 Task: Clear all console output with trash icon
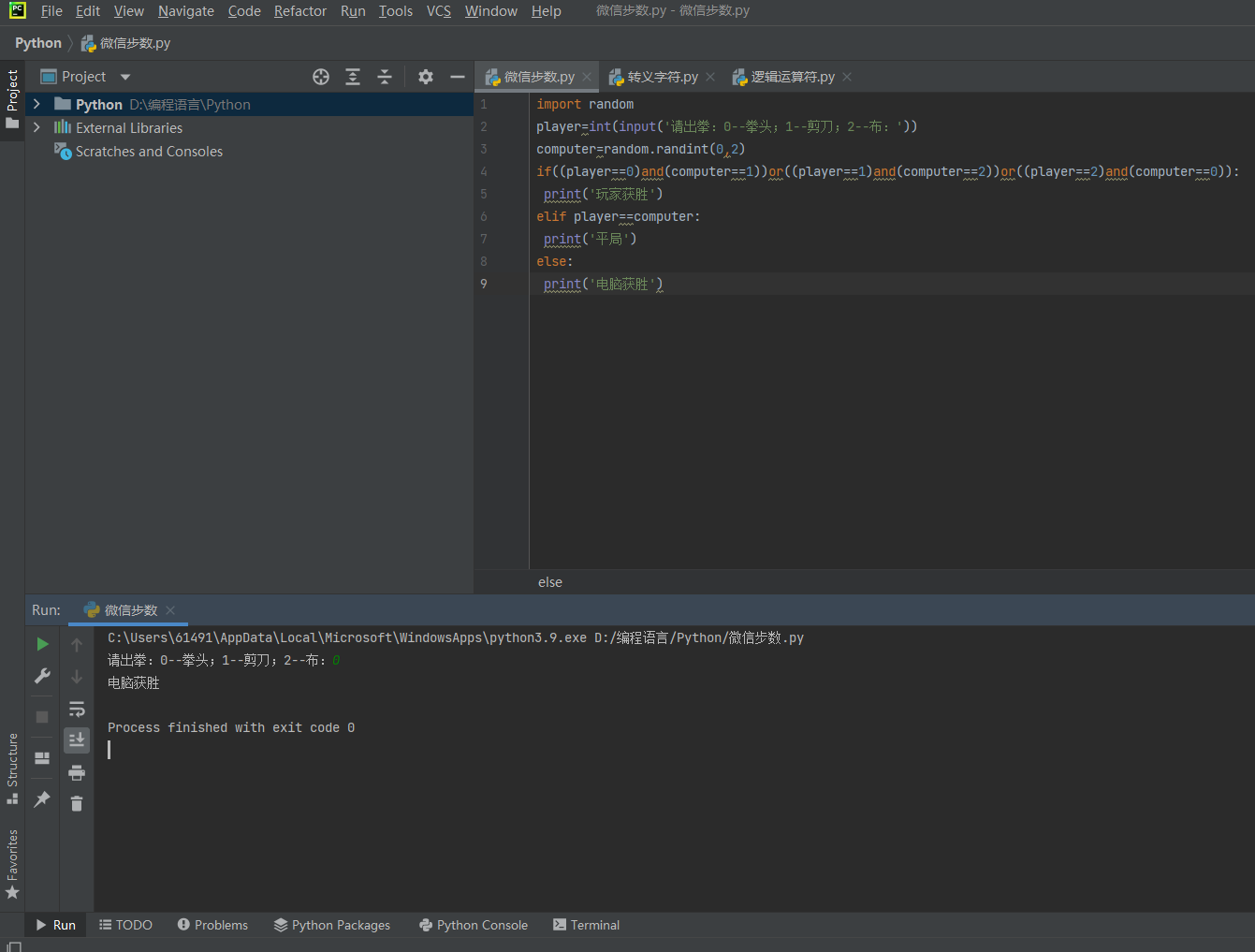[x=77, y=804]
